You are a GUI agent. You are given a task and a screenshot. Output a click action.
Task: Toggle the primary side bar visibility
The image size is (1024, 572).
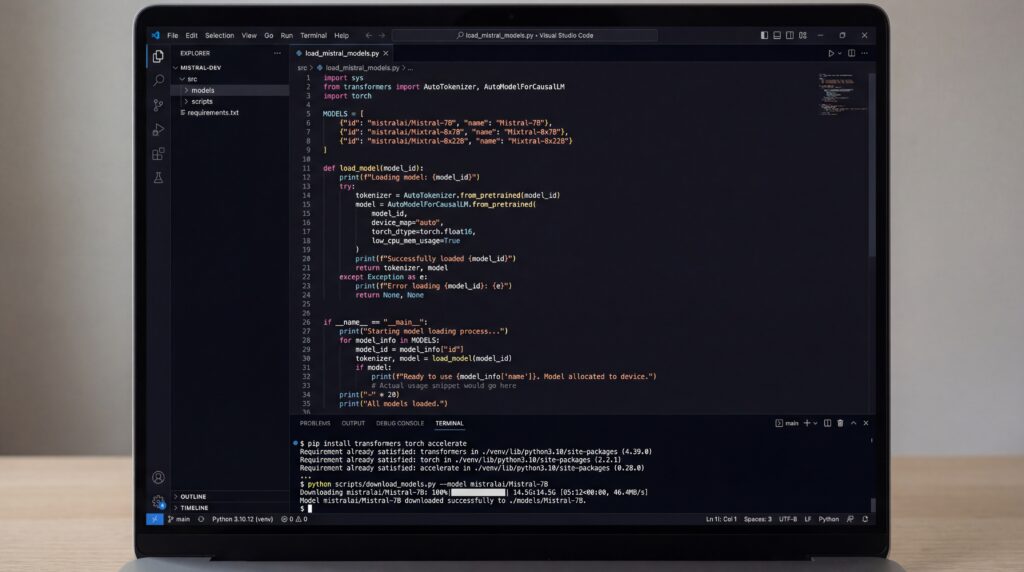764,35
